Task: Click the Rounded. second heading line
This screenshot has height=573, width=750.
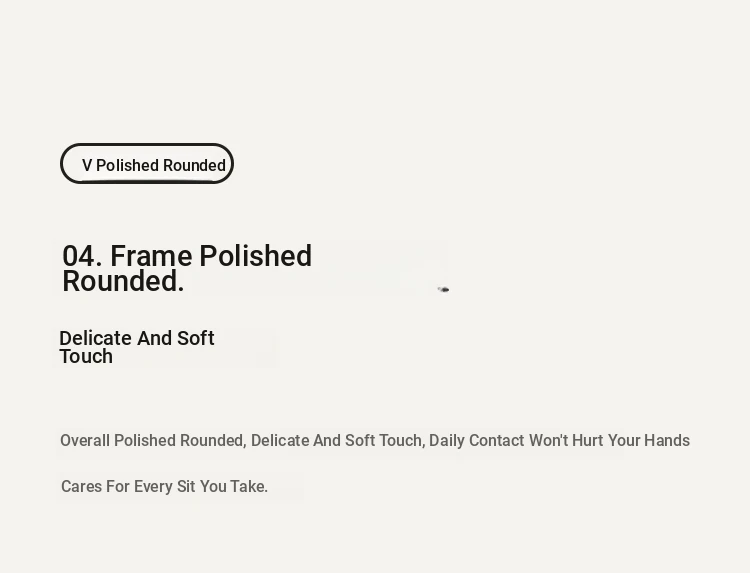Action: coord(123,281)
